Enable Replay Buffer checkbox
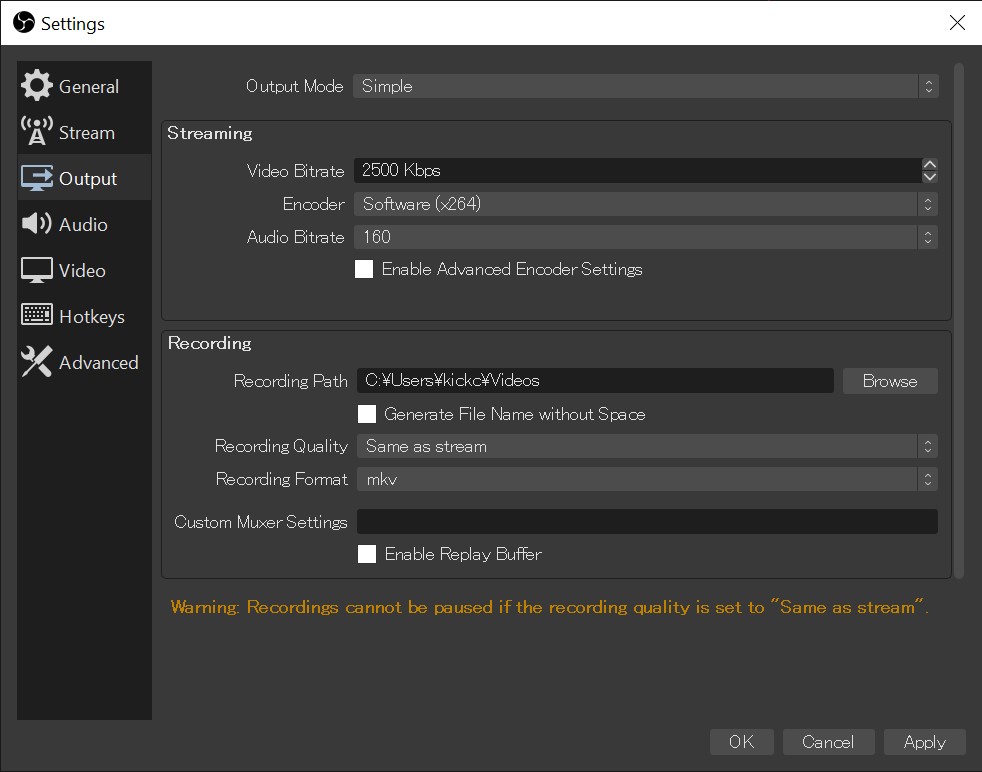 point(367,554)
